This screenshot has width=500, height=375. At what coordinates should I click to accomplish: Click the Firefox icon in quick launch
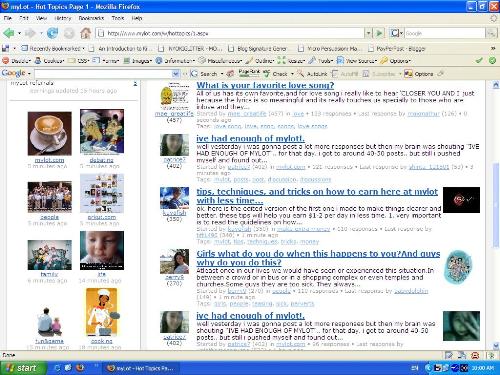pos(80,368)
